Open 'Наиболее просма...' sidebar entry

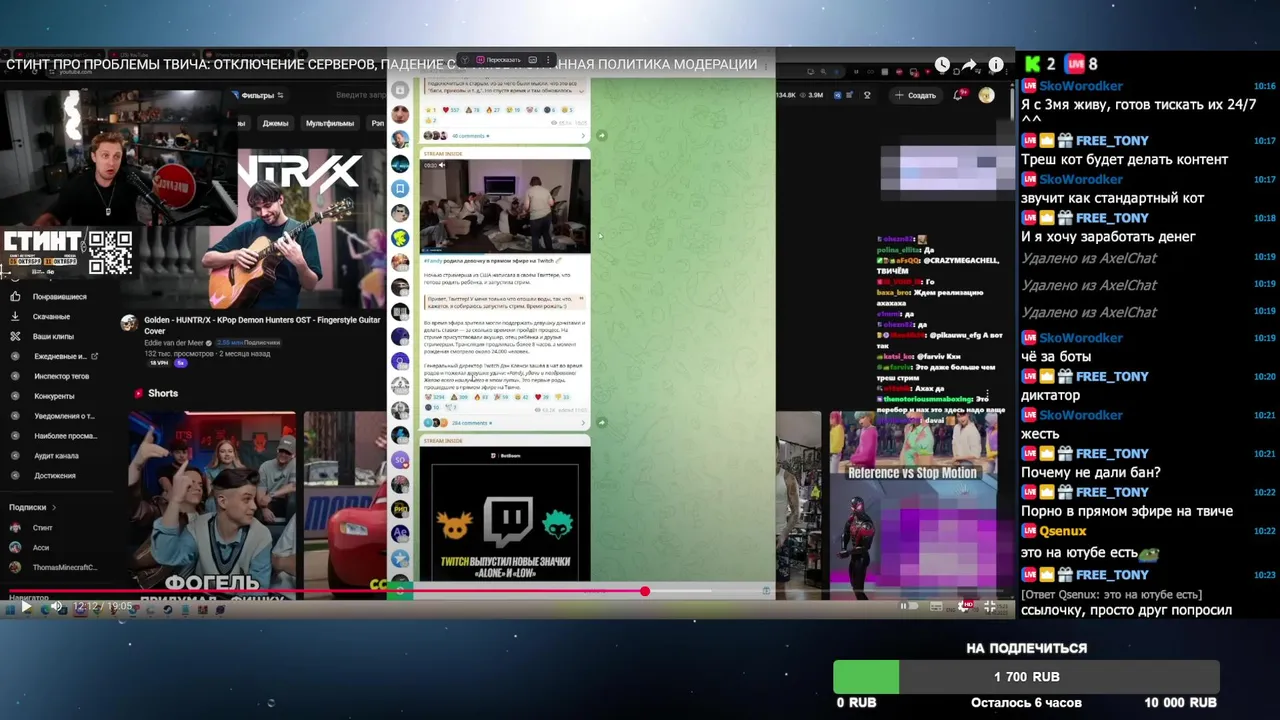point(65,436)
